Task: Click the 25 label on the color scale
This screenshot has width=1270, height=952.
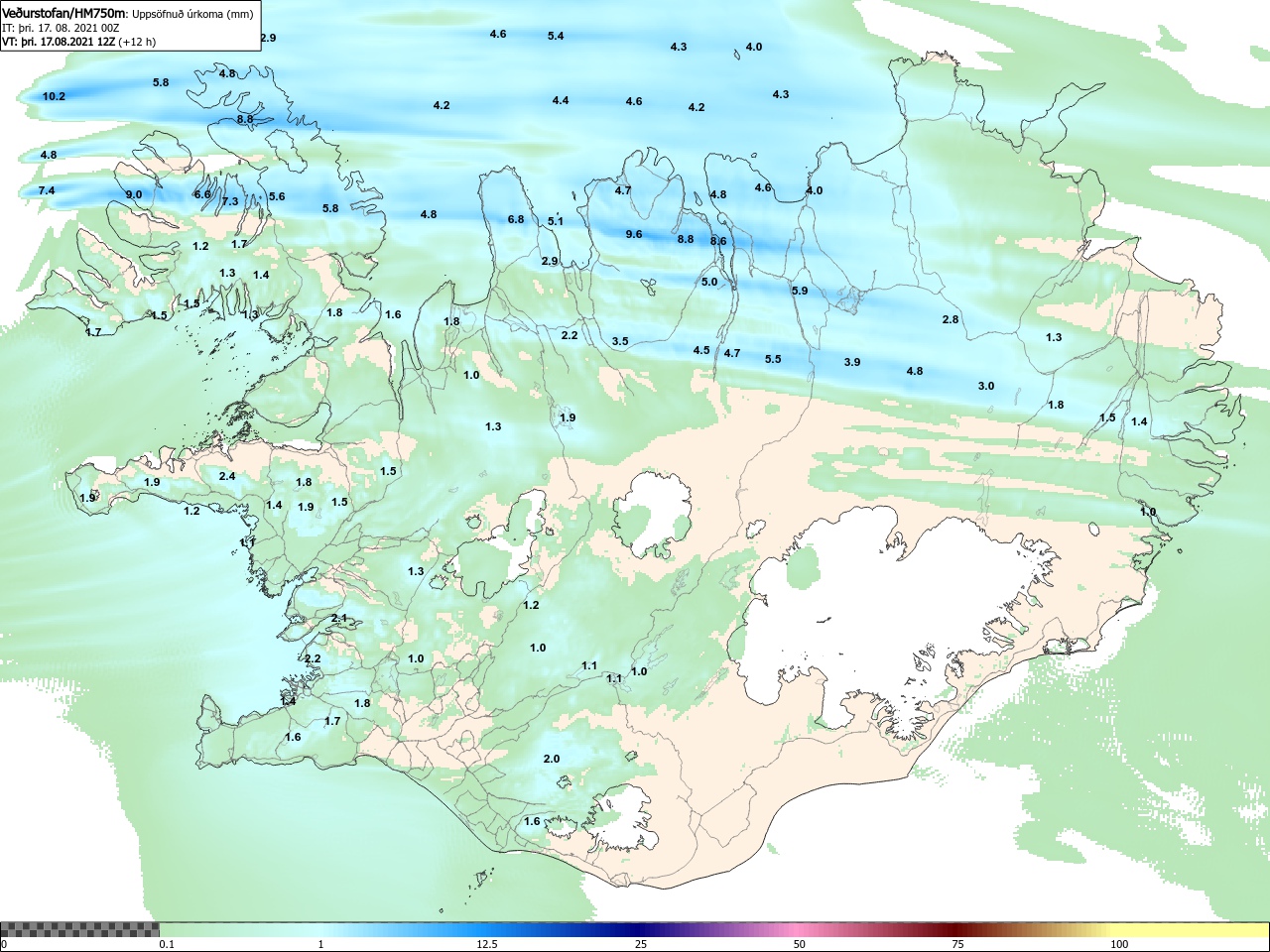Action: point(642,944)
